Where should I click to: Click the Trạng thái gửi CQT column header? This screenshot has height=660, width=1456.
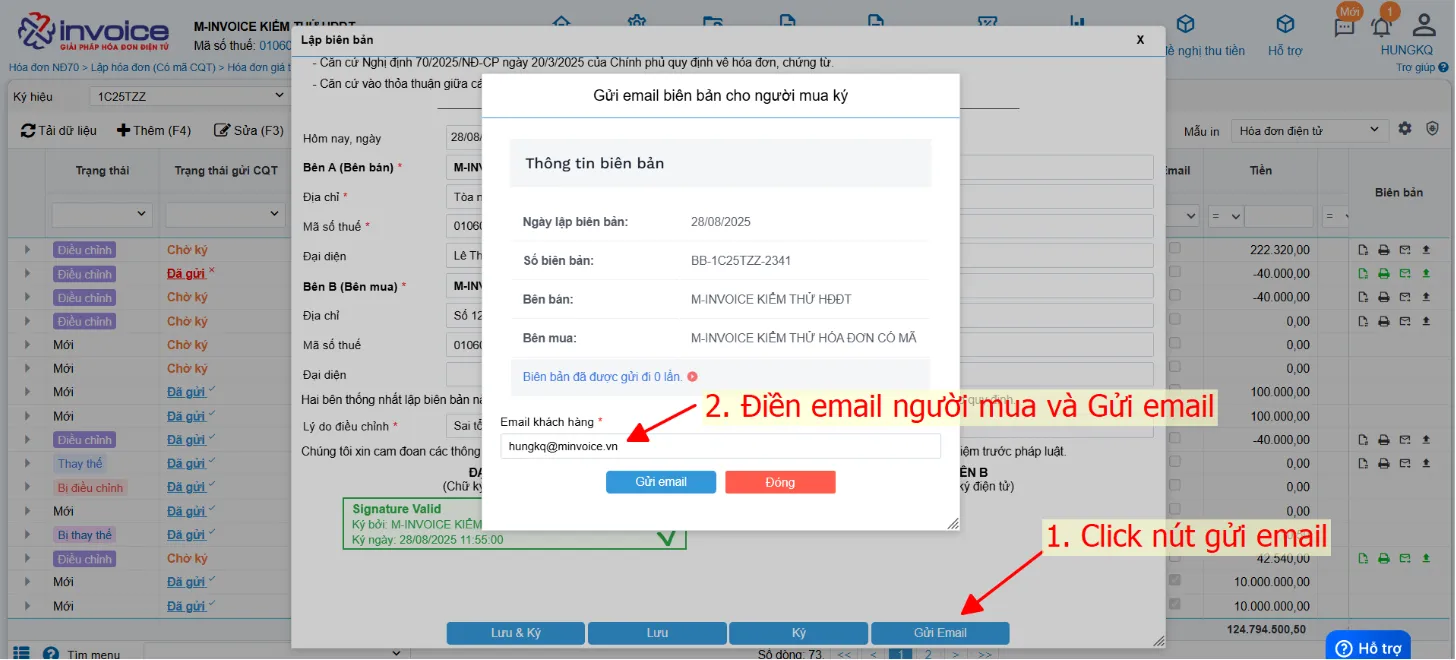tap(226, 171)
